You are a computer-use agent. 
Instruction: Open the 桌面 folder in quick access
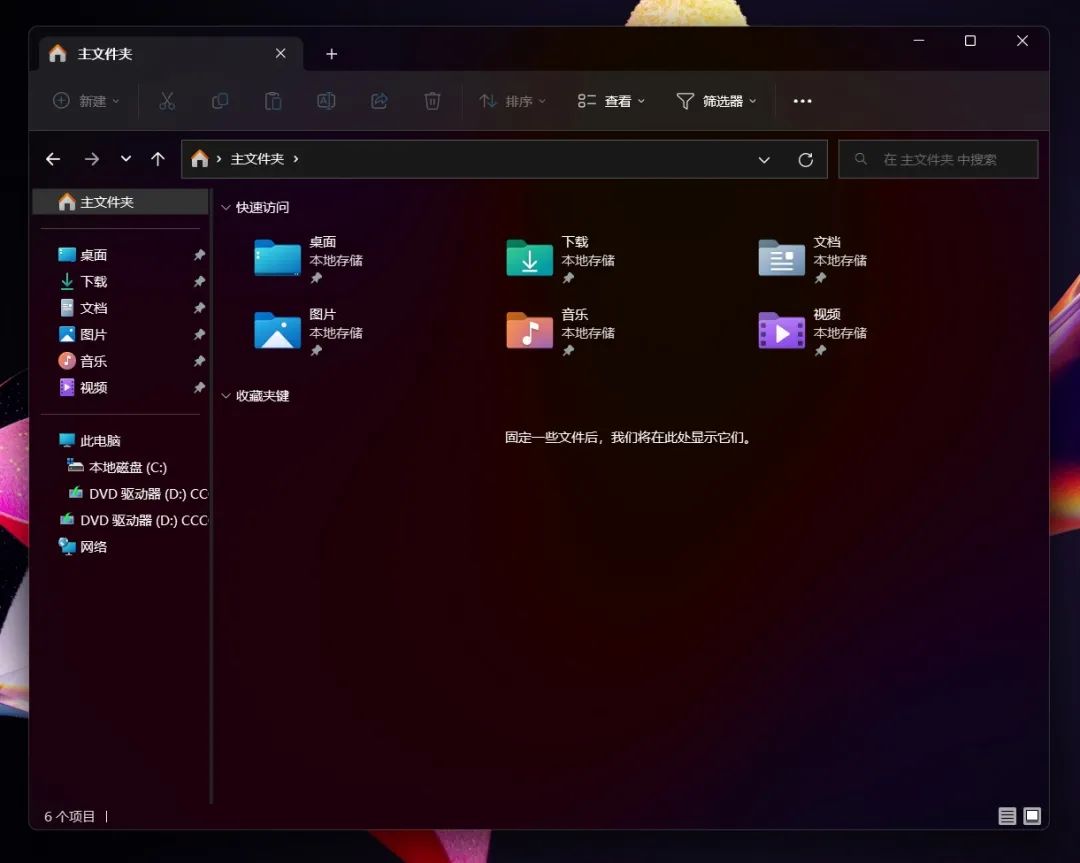[x=309, y=260]
